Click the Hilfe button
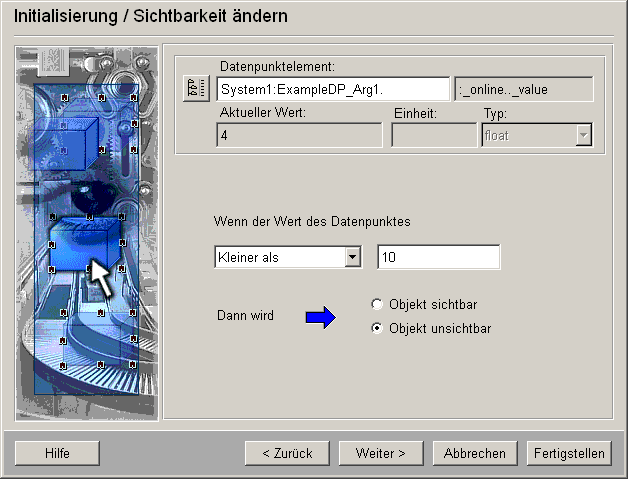628x479 pixels. pyautogui.click(x=57, y=453)
